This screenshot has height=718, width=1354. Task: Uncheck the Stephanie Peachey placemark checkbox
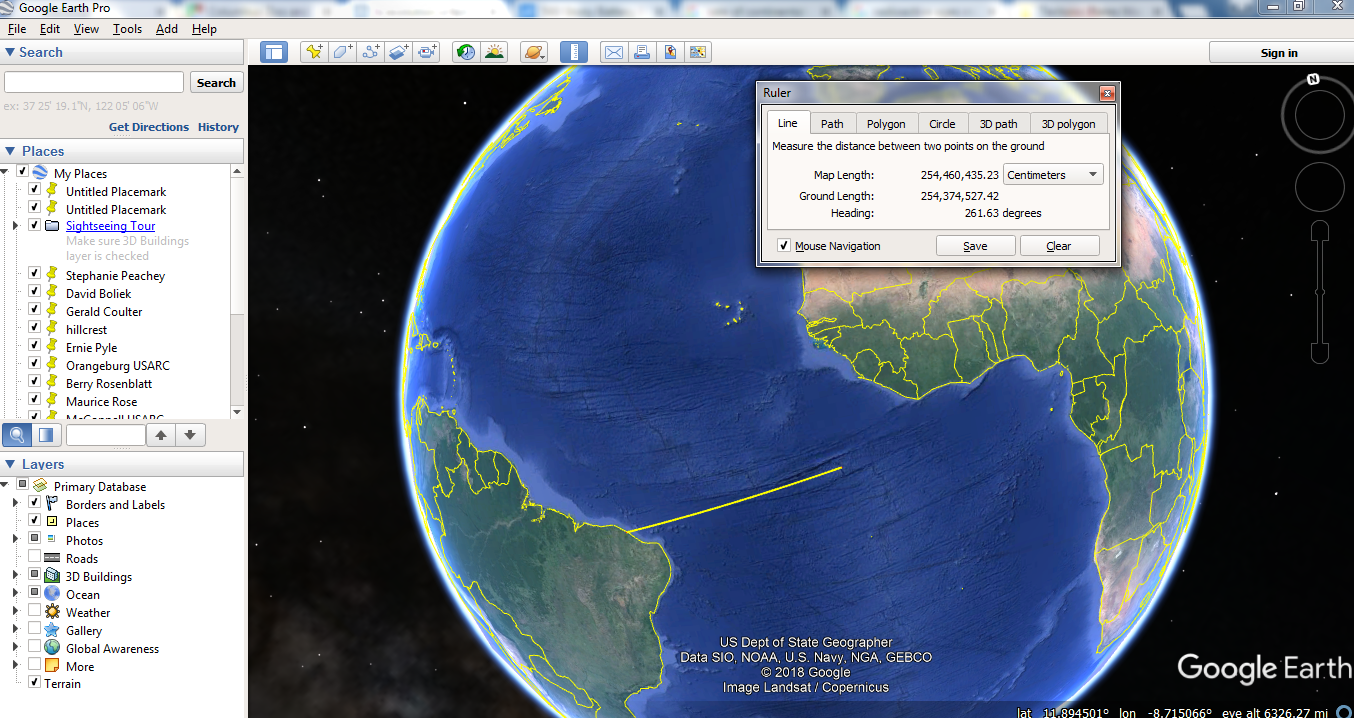(x=35, y=275)
